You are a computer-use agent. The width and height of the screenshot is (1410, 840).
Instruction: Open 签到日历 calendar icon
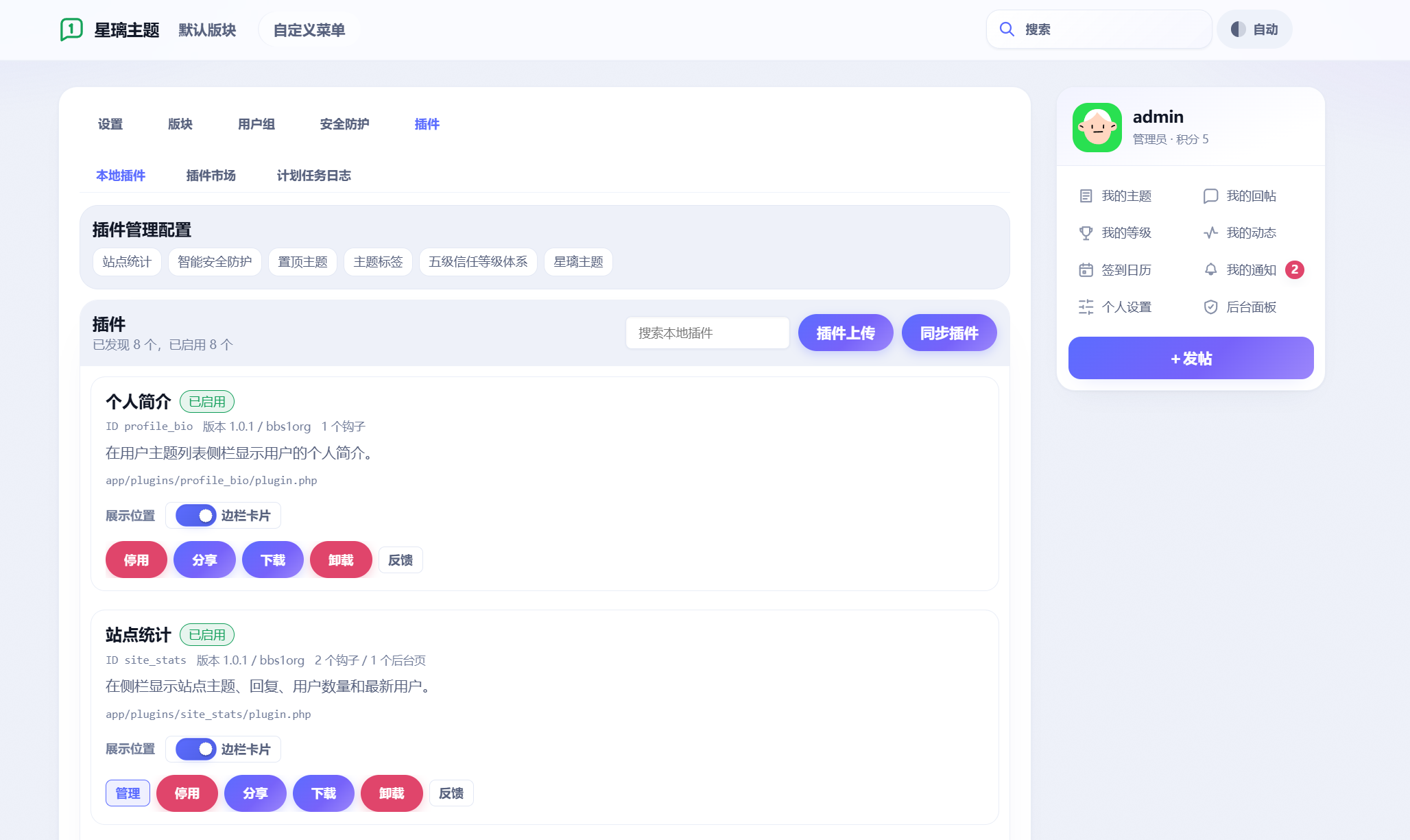[x=1086, y=270]
